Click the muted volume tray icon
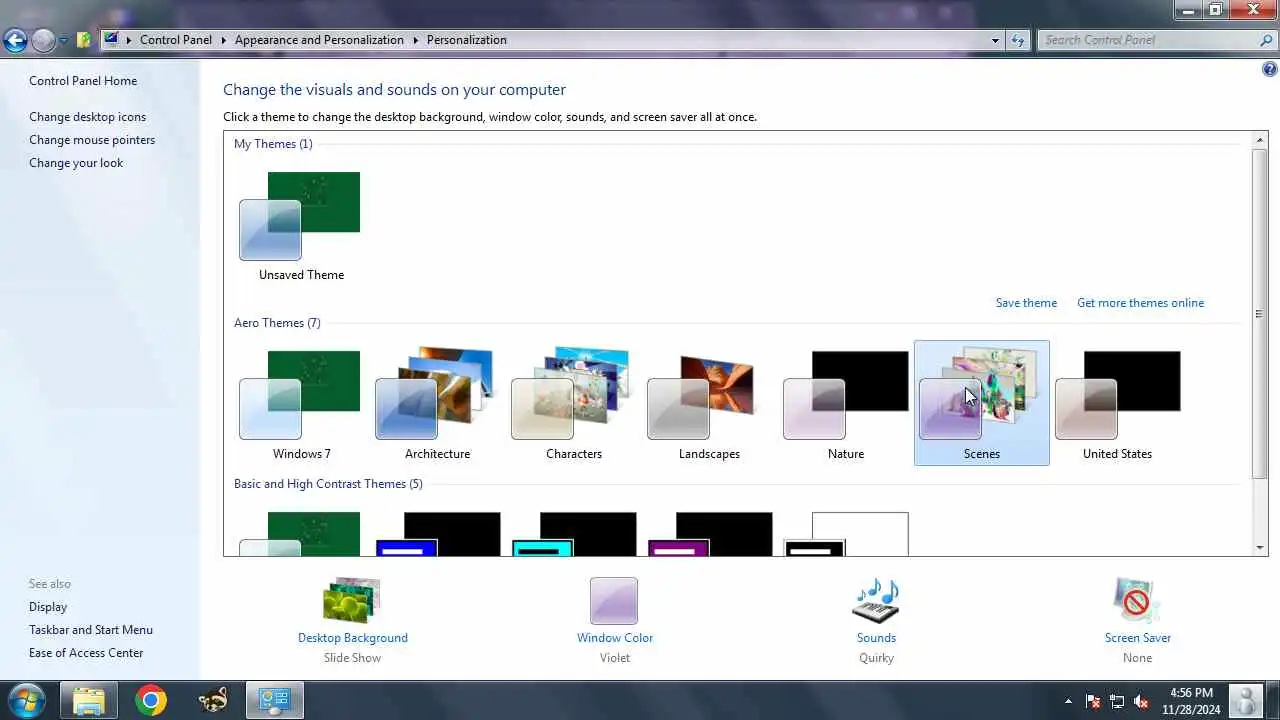 (x=1141, y=701)
